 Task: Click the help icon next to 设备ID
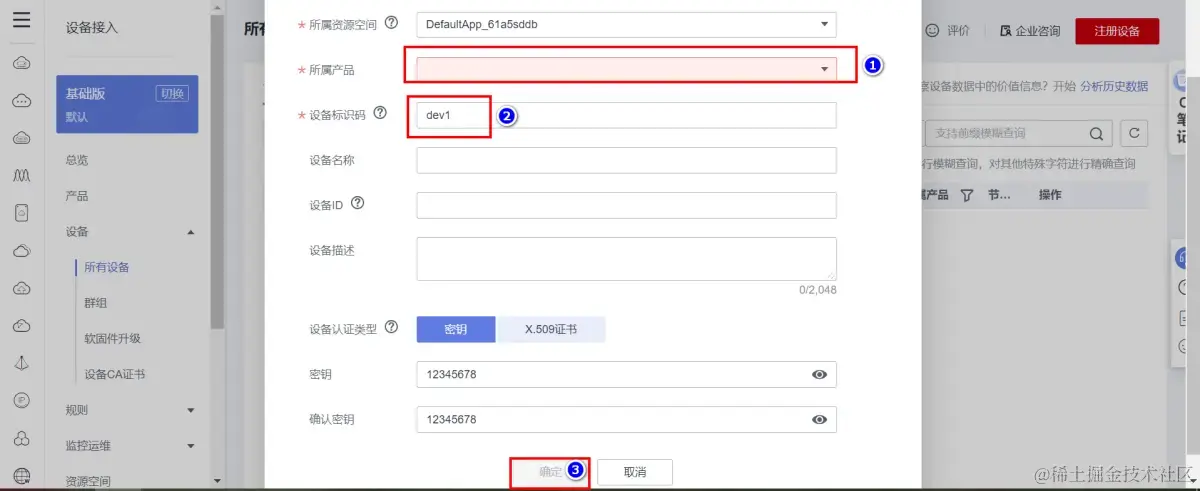(357, 203)
